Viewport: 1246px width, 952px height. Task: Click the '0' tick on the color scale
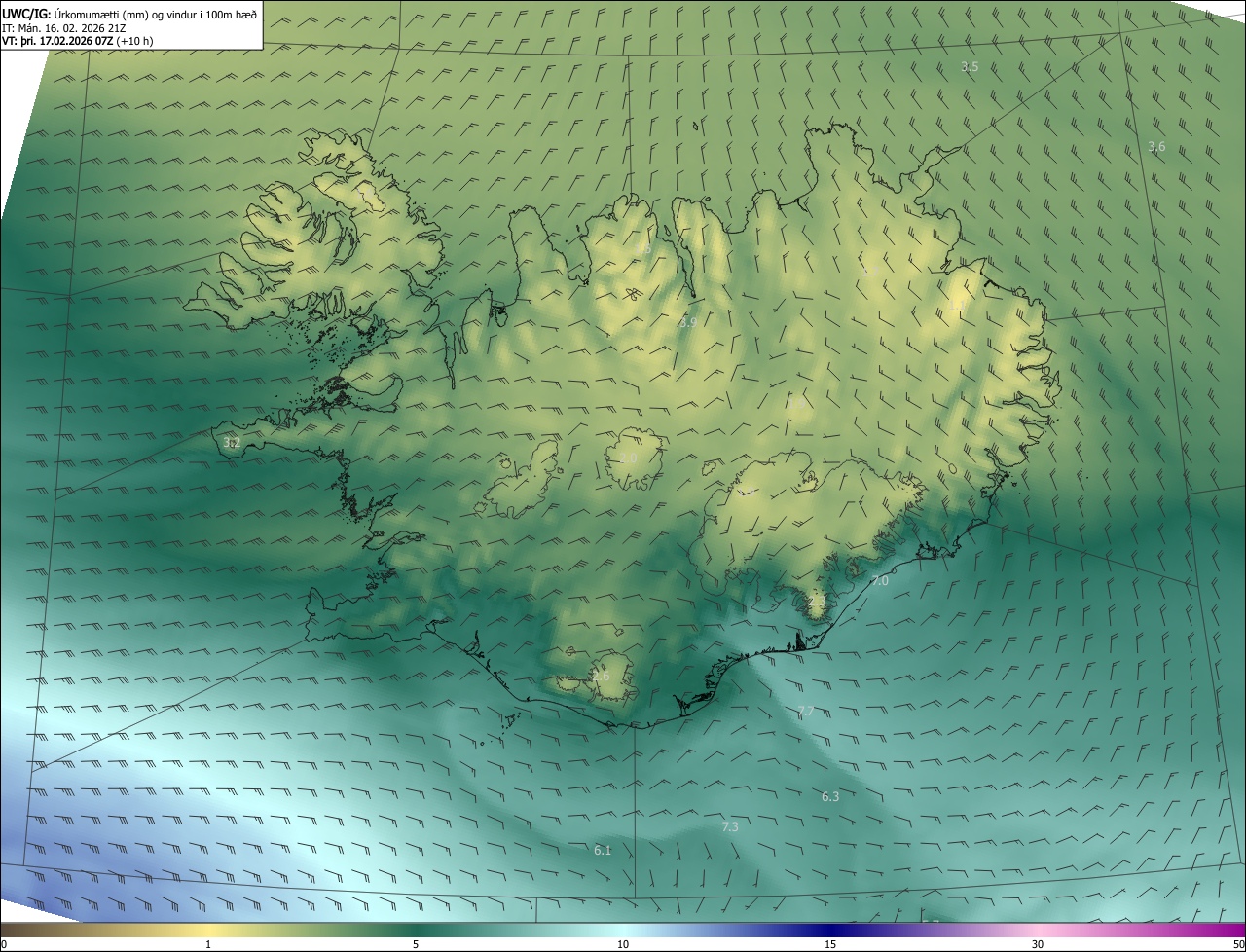point(4,945)
